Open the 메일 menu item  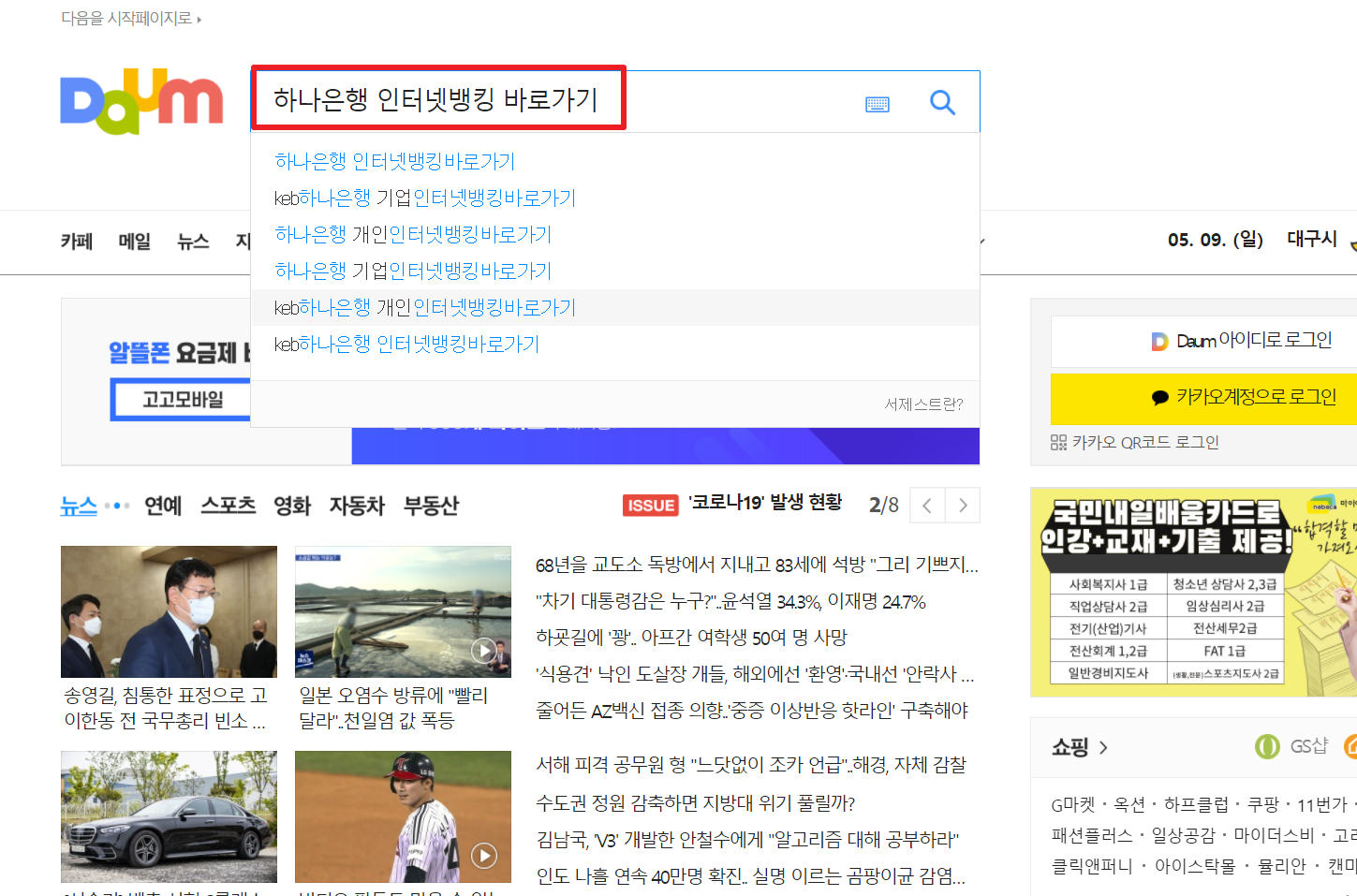click(x=135, y=242)
